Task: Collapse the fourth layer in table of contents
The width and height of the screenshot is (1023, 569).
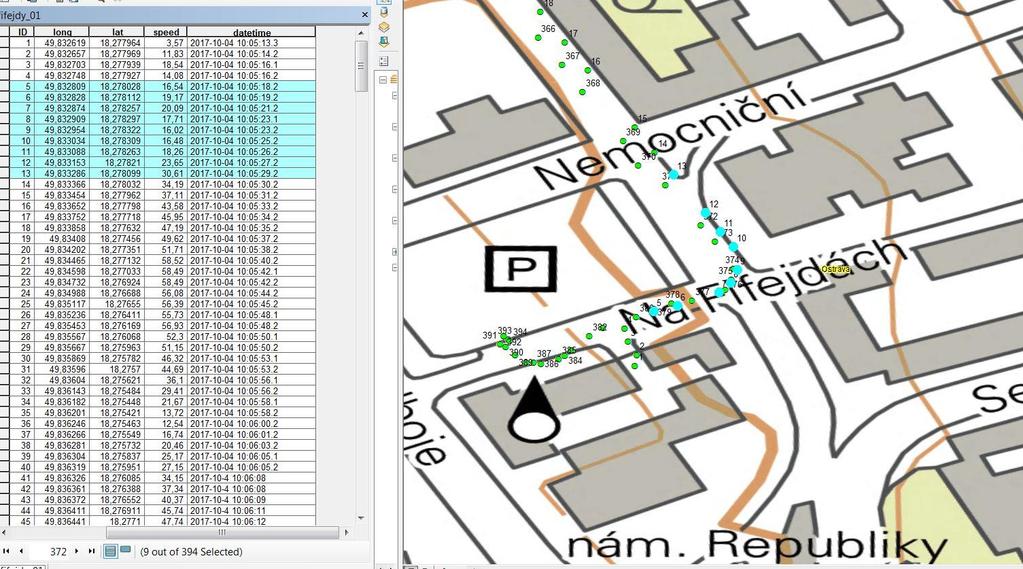Action: (x=394, y=189)
